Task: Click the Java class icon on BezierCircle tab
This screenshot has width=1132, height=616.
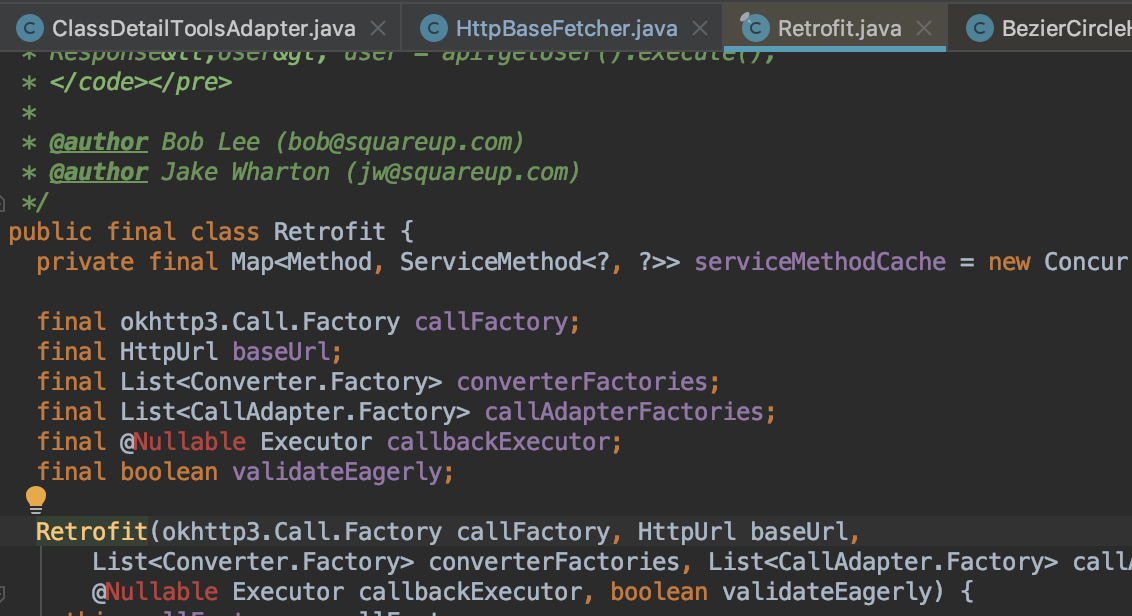Action: pyautogui.click(x=978, y=28)
